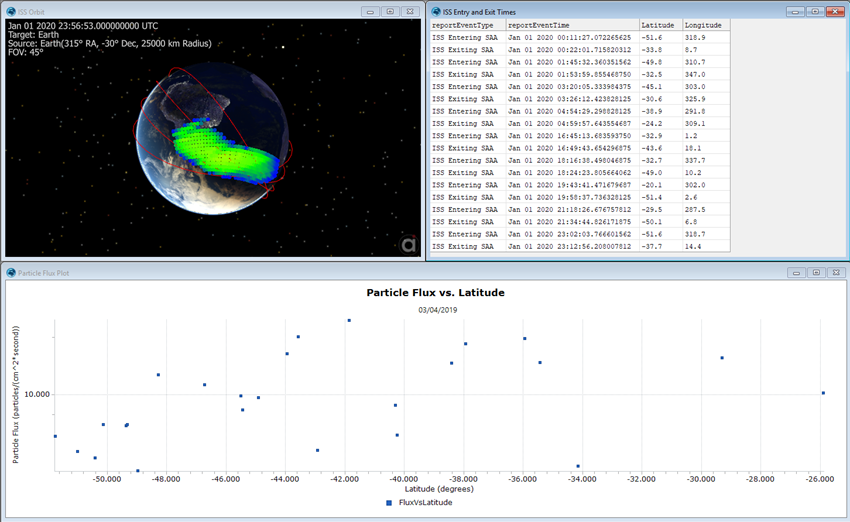Click the ISS Exiting SAA cell for 19:58:37

coord(468,197)
